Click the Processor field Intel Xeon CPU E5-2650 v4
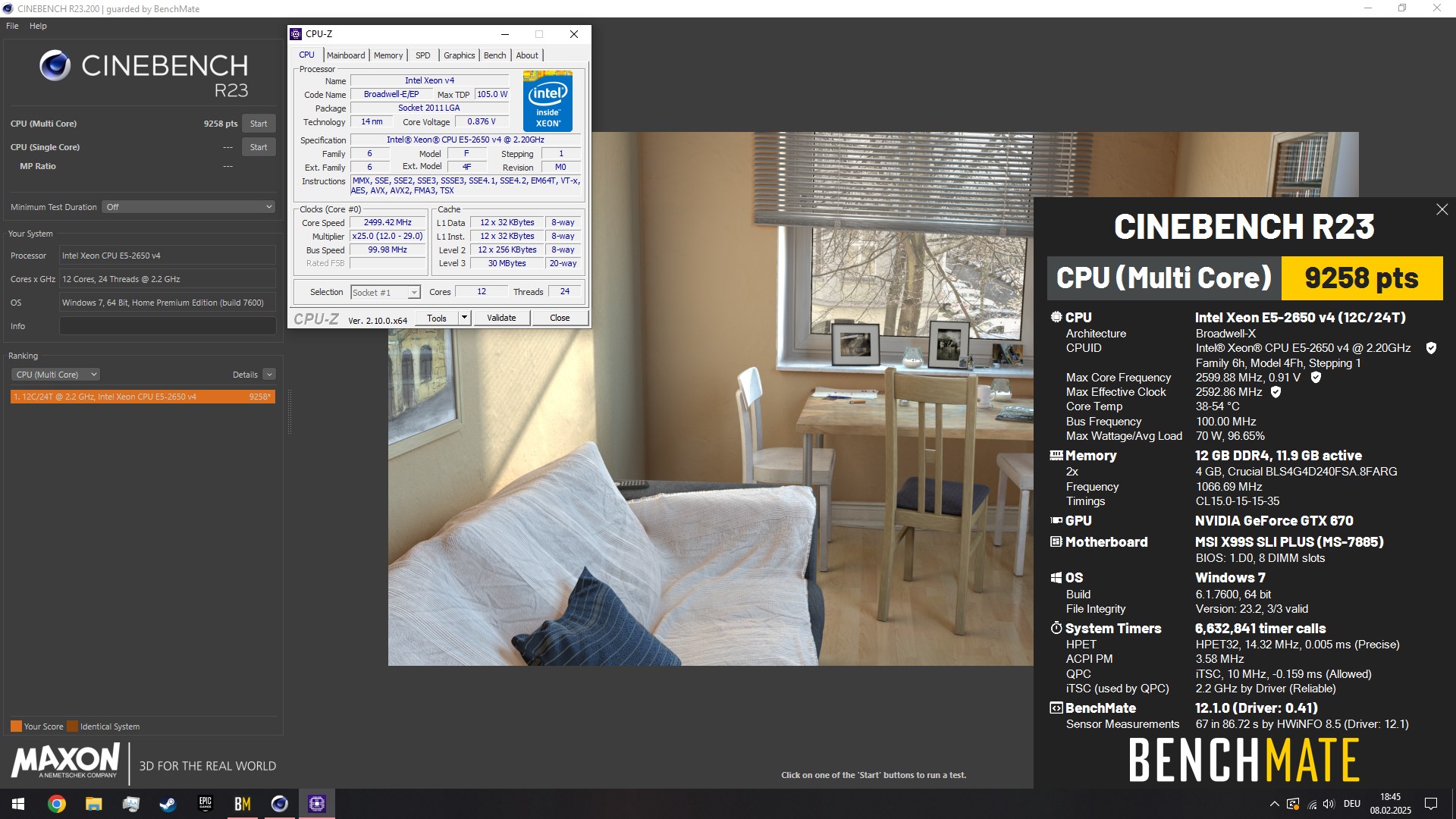The width and height of the screenshot is (1456, 819). (168, 256)
